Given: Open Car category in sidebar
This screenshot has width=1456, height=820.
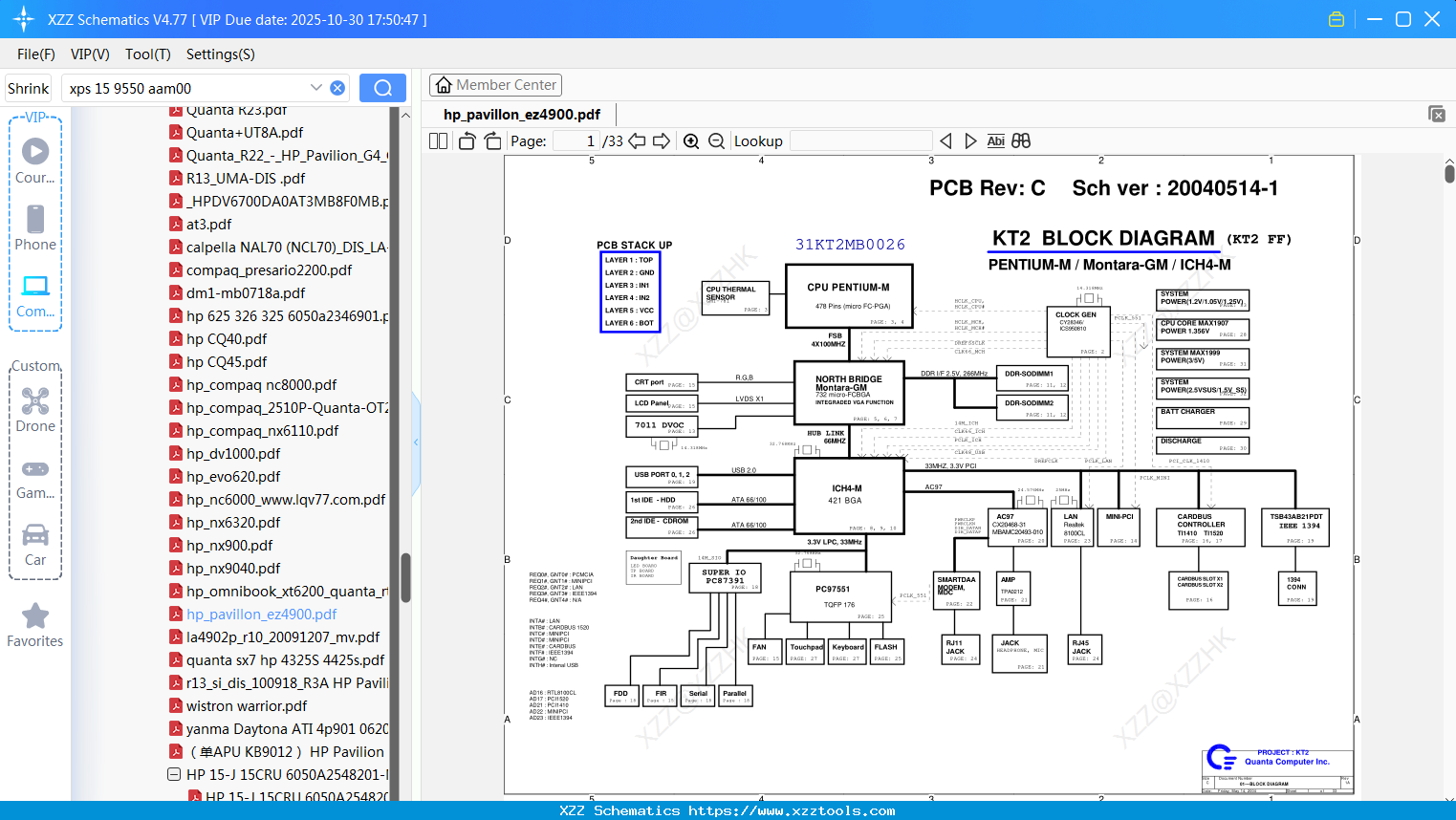Looking at the screenshot, I should (35, 544).
